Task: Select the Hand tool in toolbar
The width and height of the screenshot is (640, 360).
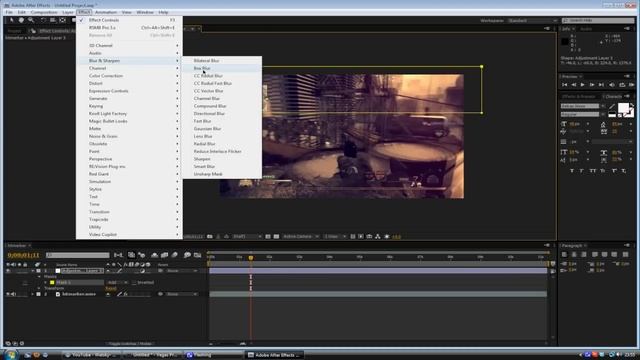Action: (21, 20)
